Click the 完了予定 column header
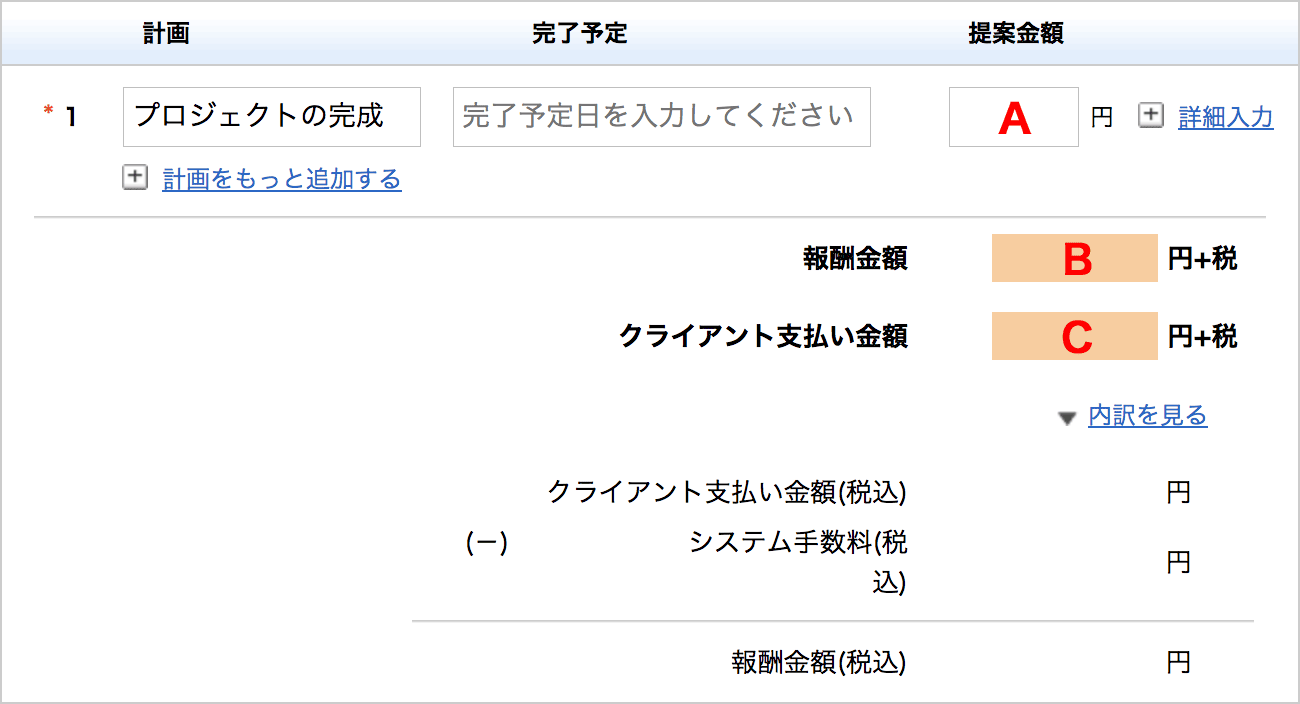Viewport: 1300px width, 704px height. (580, 33)
